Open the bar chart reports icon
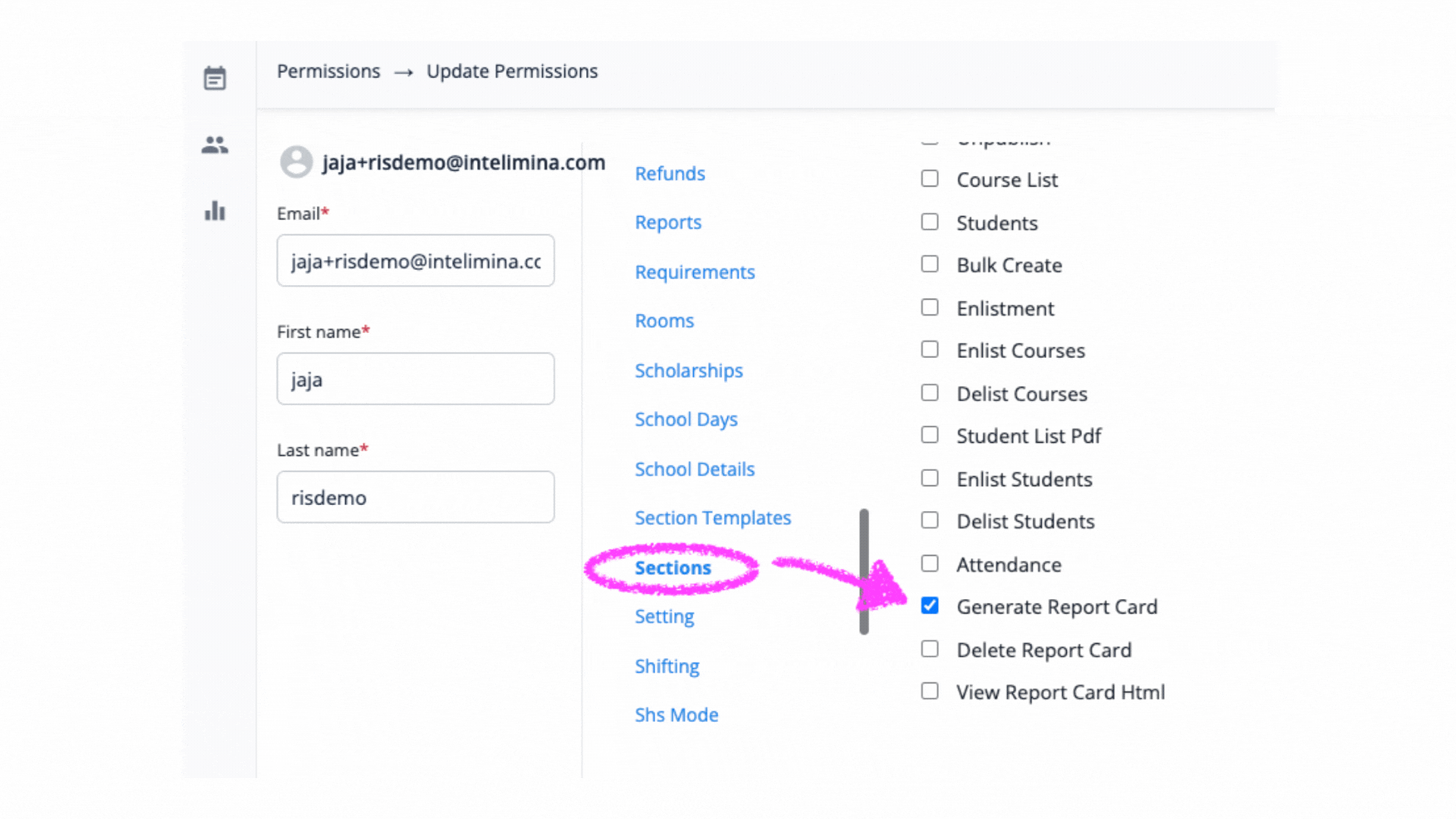 [215, 211]
